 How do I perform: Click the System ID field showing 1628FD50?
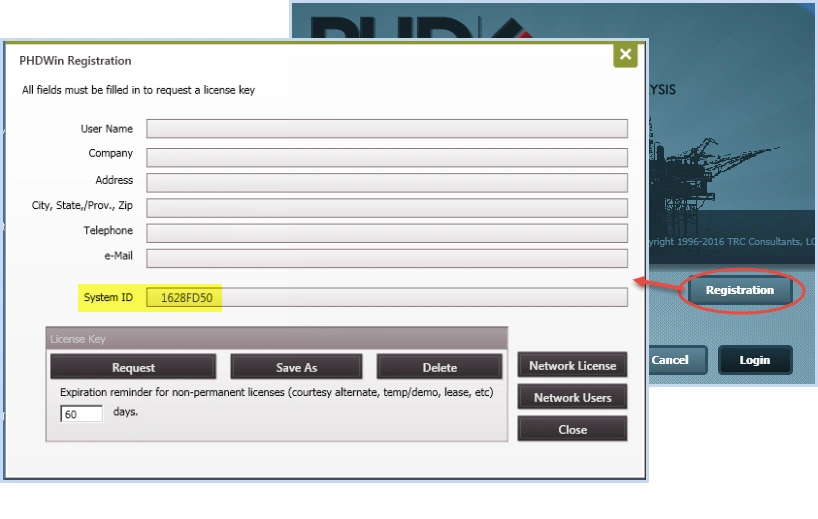386,298
